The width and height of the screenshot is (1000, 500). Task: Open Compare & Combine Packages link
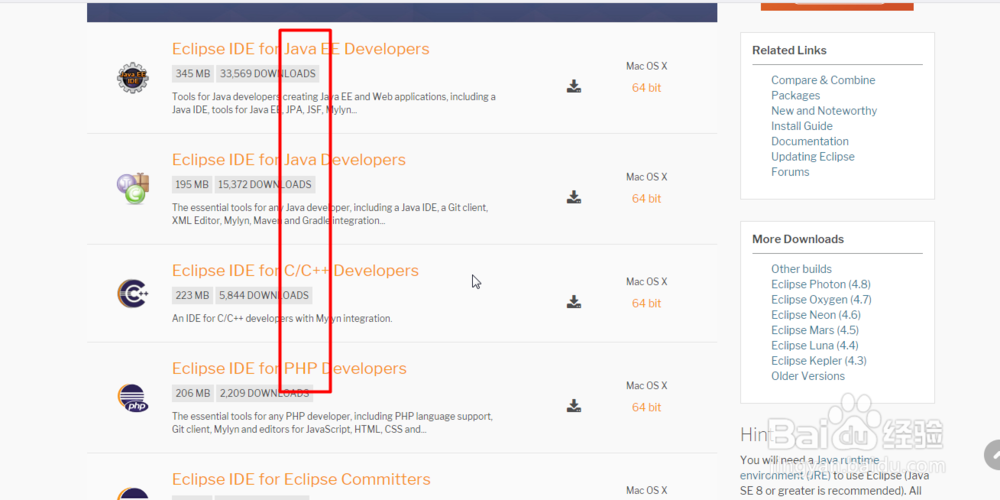[823, 88]
